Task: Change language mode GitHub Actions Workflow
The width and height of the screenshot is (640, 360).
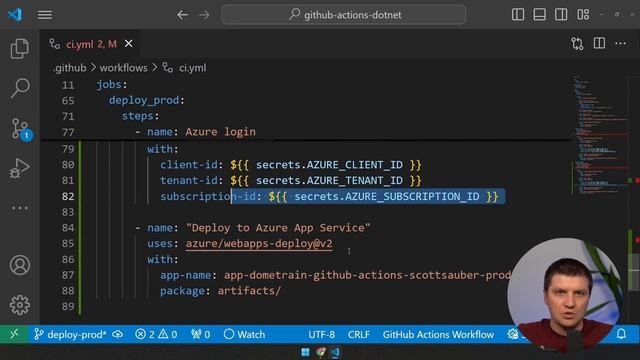Action: click(438, 335)
